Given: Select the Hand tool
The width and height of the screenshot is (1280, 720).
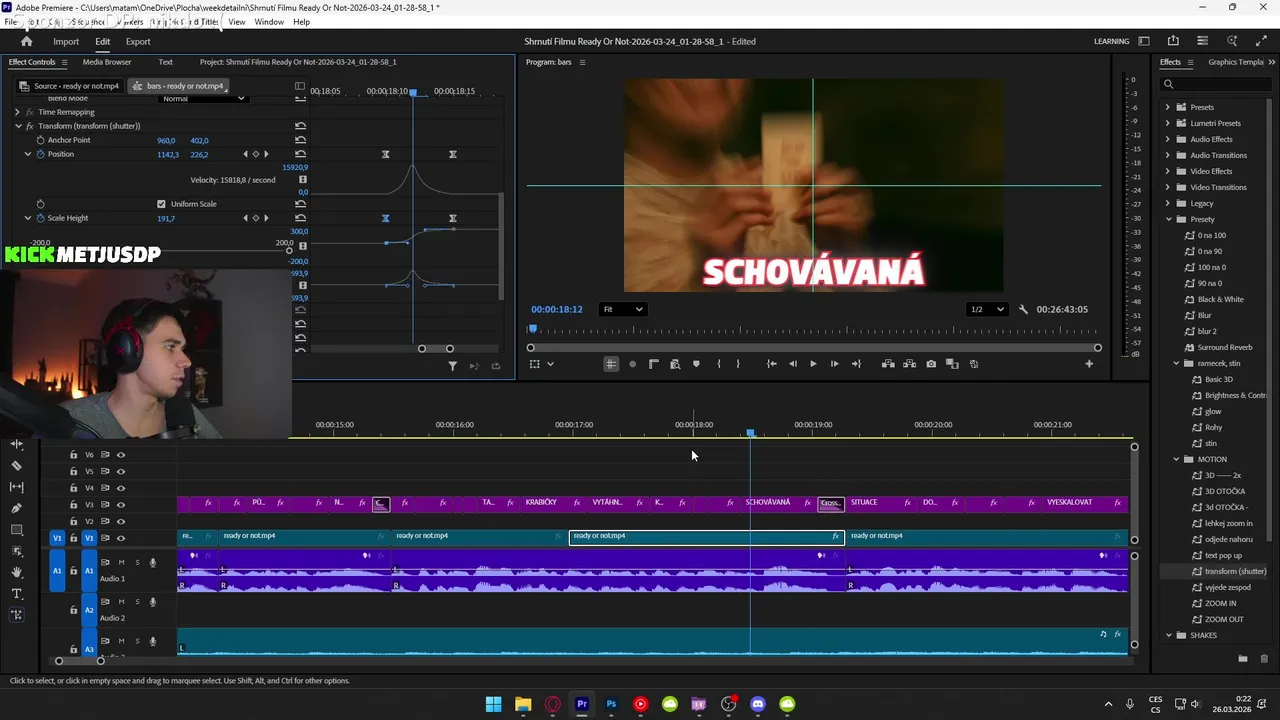Looking at the screenshot, I should click(x=17, y=572).
